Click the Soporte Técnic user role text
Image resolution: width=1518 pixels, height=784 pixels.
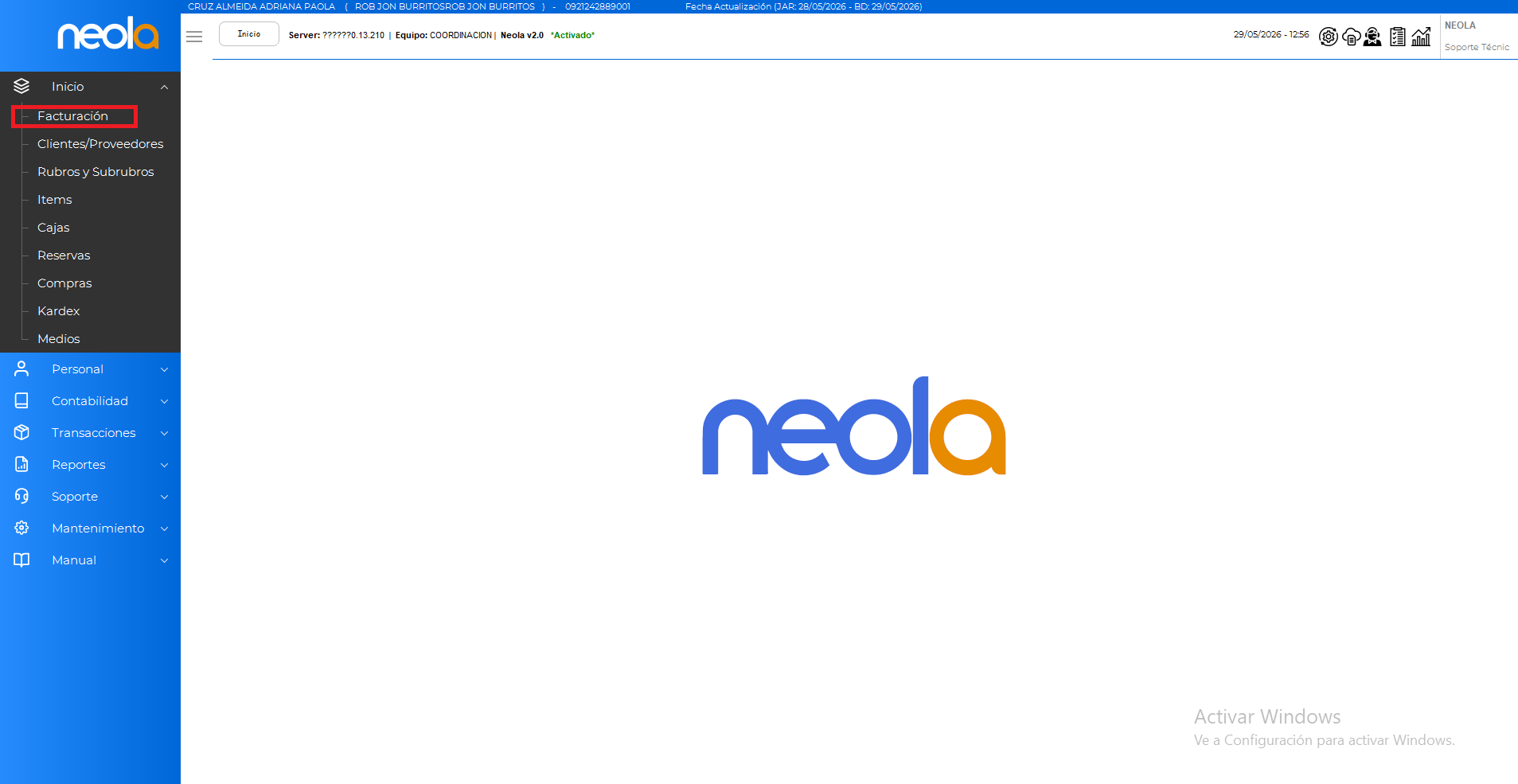(1477, 47)
